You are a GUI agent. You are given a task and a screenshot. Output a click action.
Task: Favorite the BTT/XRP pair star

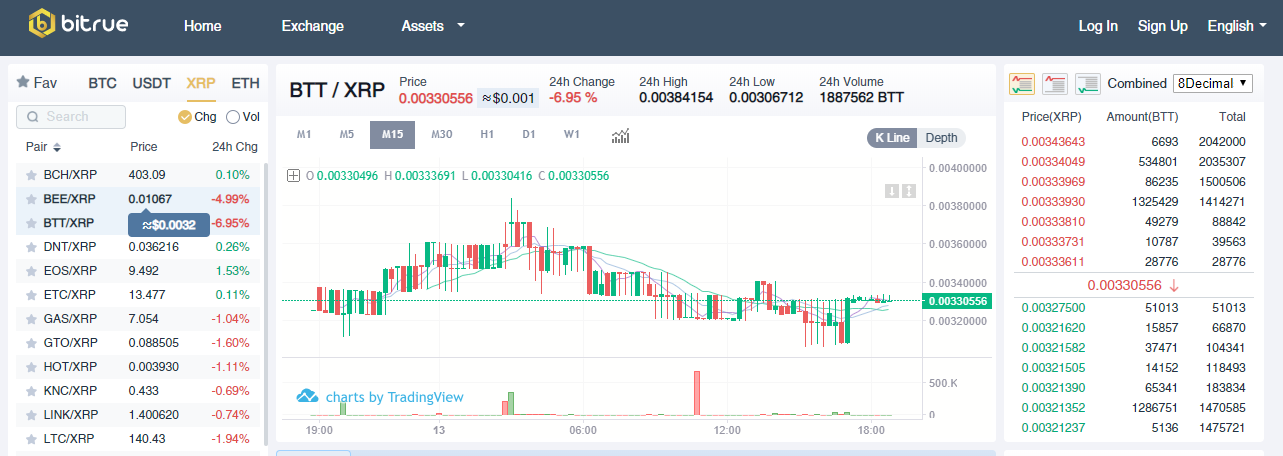[x=32, y=223]
